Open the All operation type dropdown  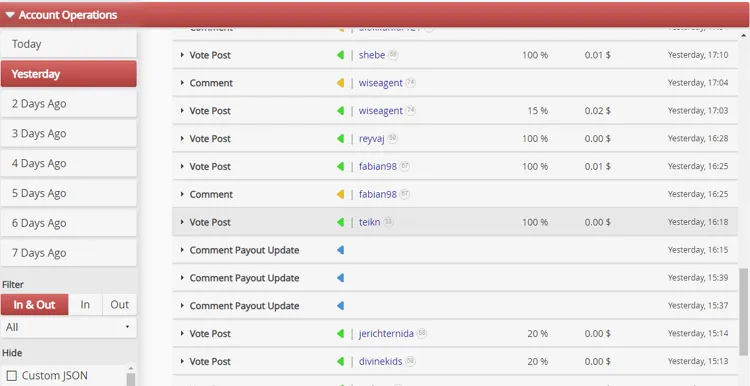click(x=69, y=328)
